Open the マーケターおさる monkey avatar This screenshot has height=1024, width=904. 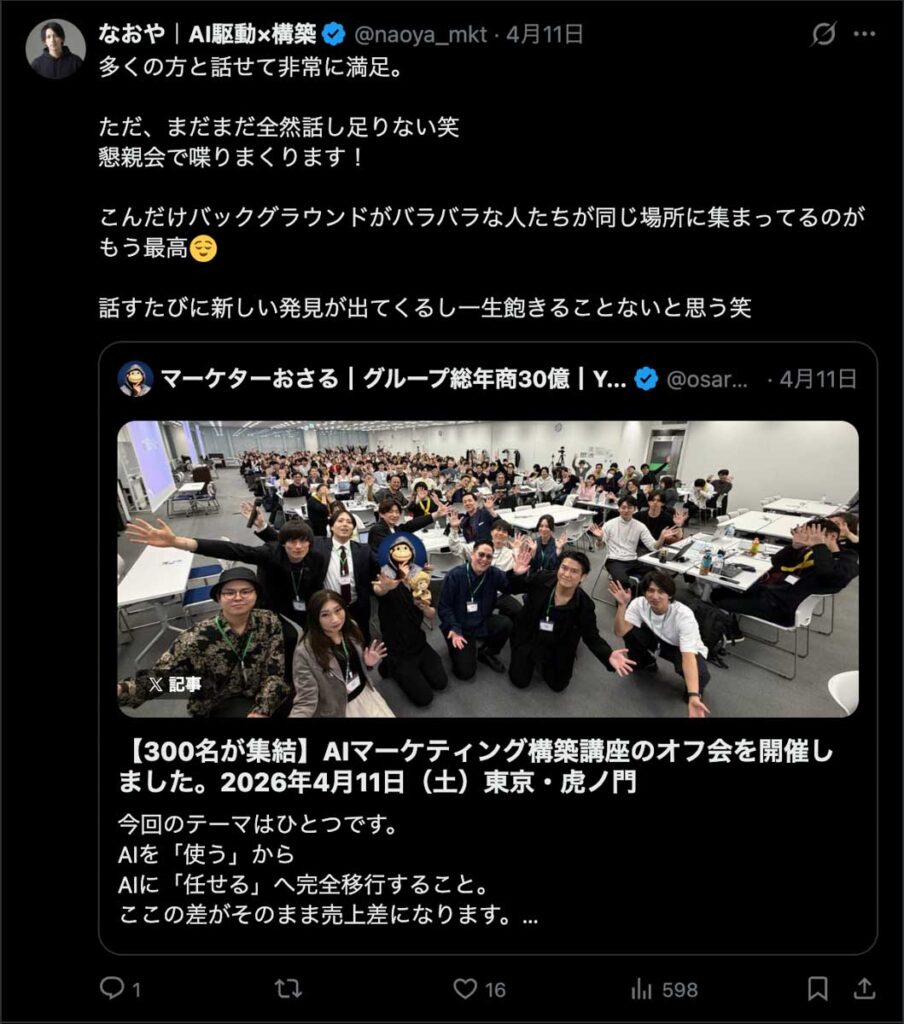pyautogui.click(x=135, y=379)
